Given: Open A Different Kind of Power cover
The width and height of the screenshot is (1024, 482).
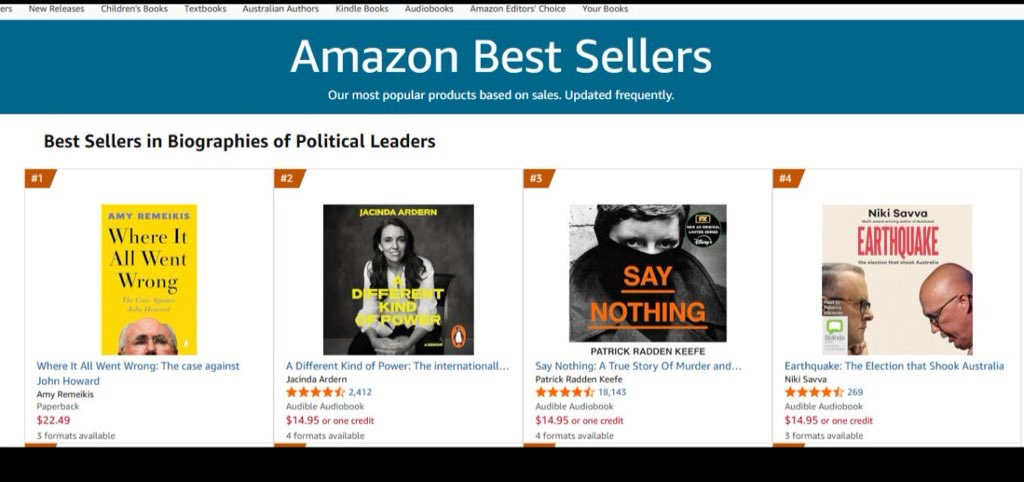Looking at the screenshot, I should 398,279.
